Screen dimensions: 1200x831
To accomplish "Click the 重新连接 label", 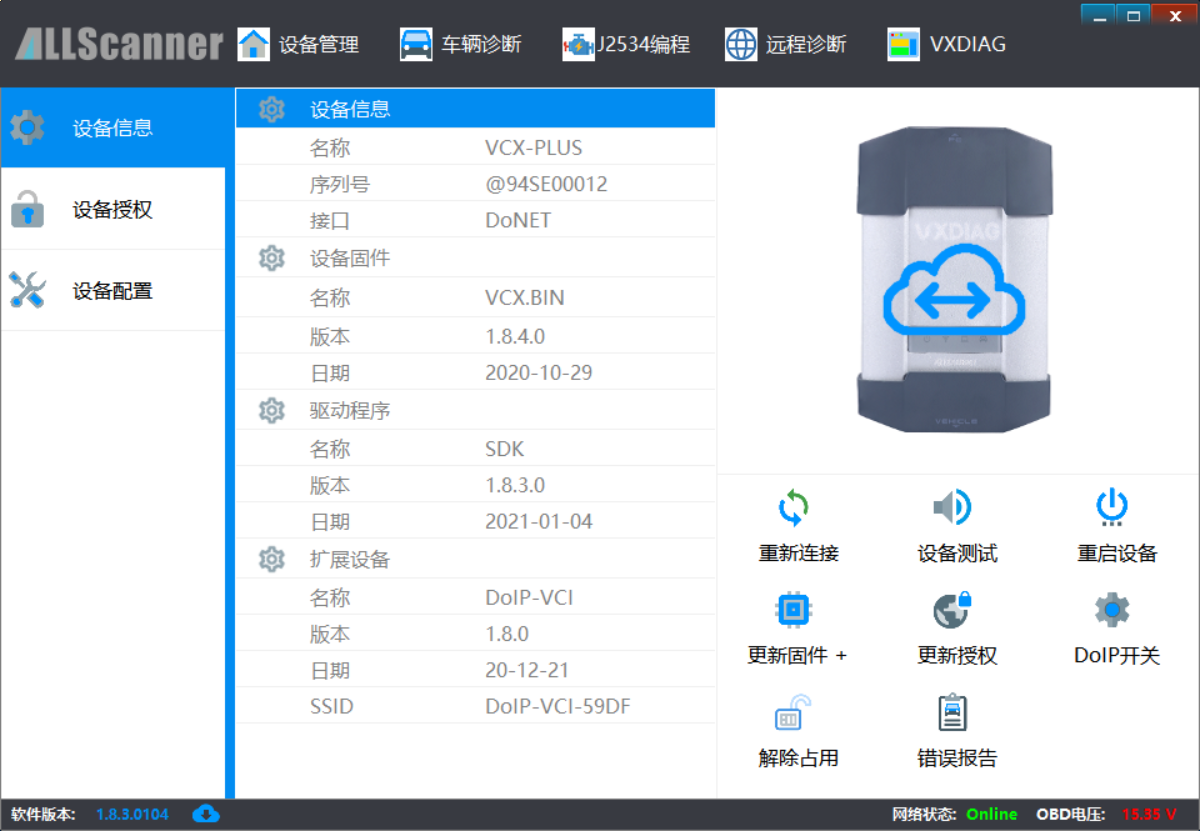I will pyautogui.click(x=798, y=553).
